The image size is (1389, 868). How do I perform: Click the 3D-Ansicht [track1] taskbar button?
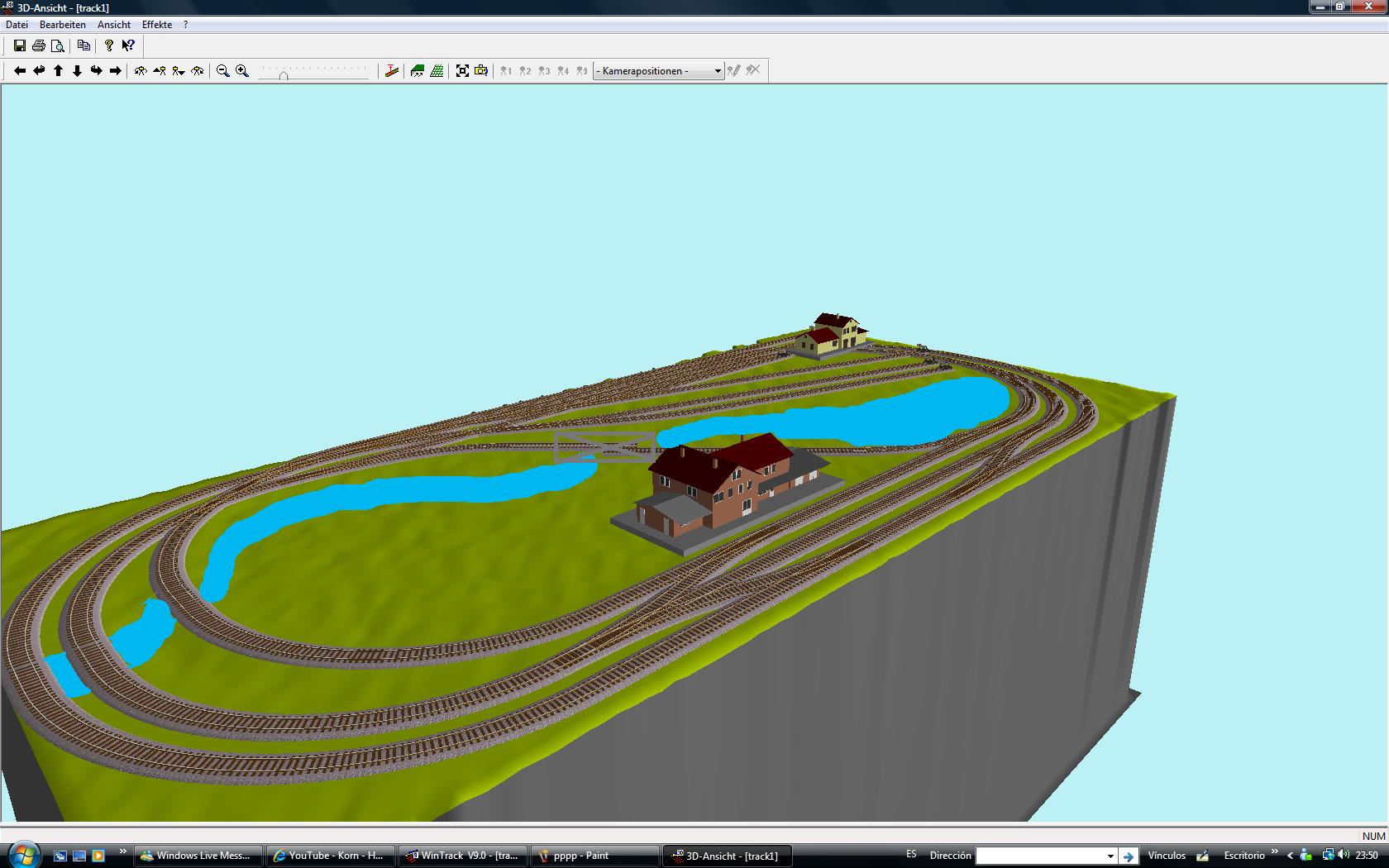point(728,856)
